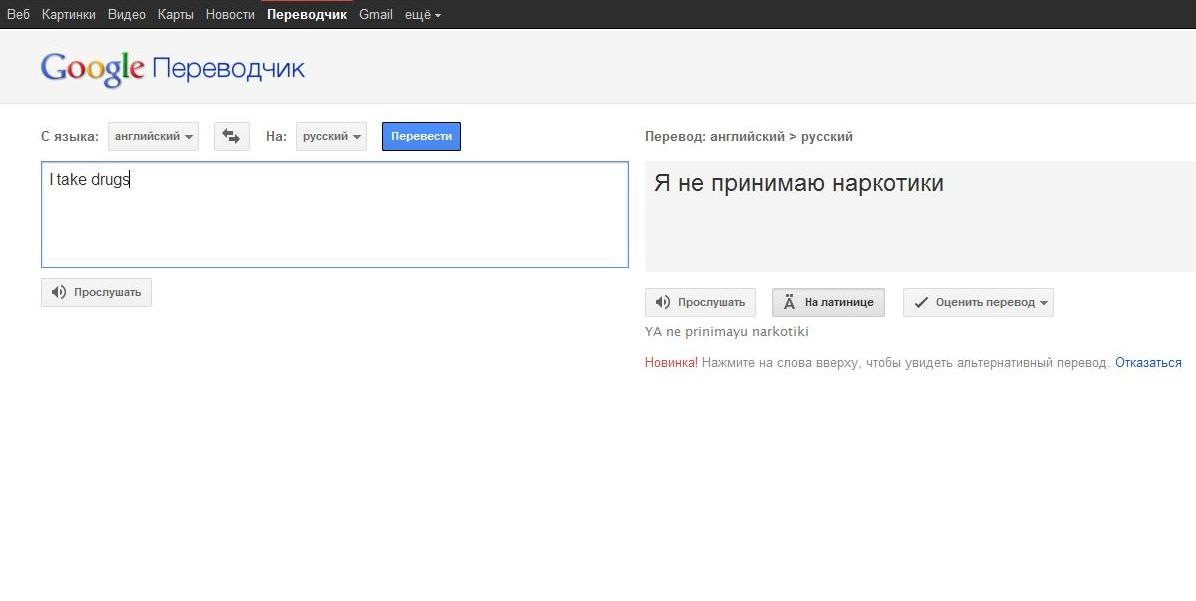Expand the Оценить перевод dropdown
1196x601 pixels.
click(978, 302)
